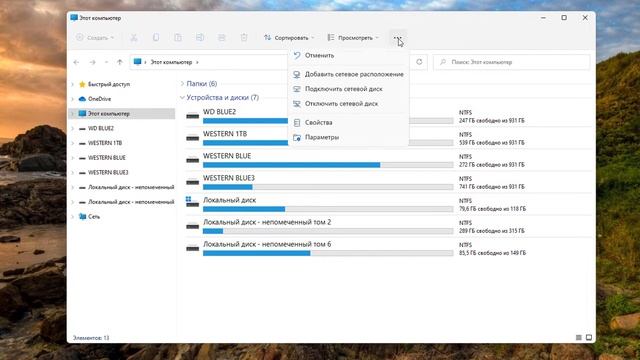The image size is (640, 360).
Task: Select Этот компьютер in the sidebar
Action: 109,113
